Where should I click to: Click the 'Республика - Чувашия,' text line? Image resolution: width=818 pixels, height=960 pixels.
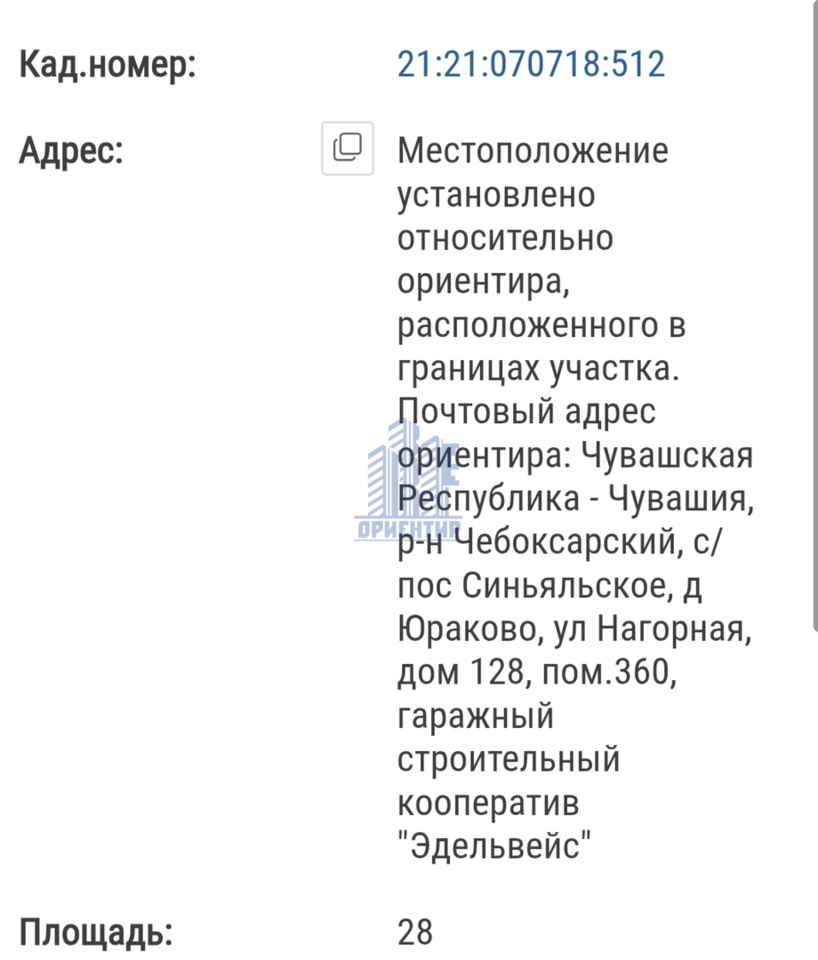(x=576, y=499)
